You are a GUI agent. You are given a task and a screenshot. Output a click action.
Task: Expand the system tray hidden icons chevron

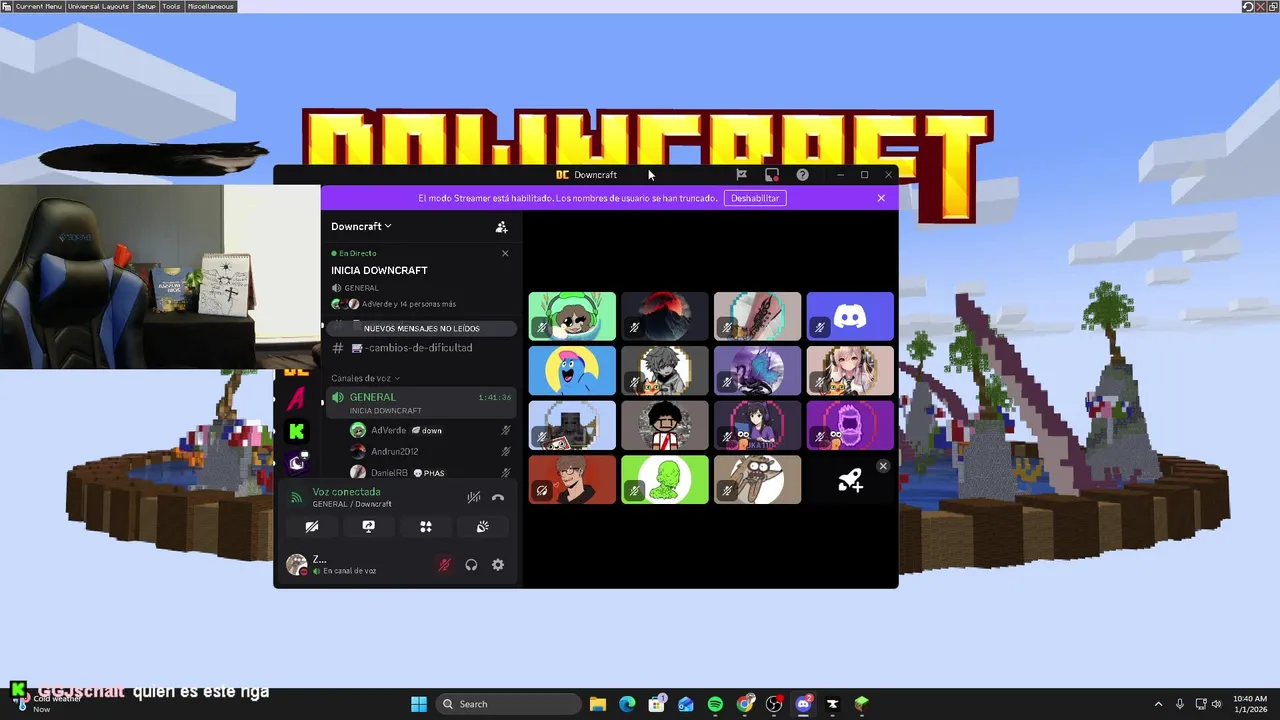point(1158,704)
